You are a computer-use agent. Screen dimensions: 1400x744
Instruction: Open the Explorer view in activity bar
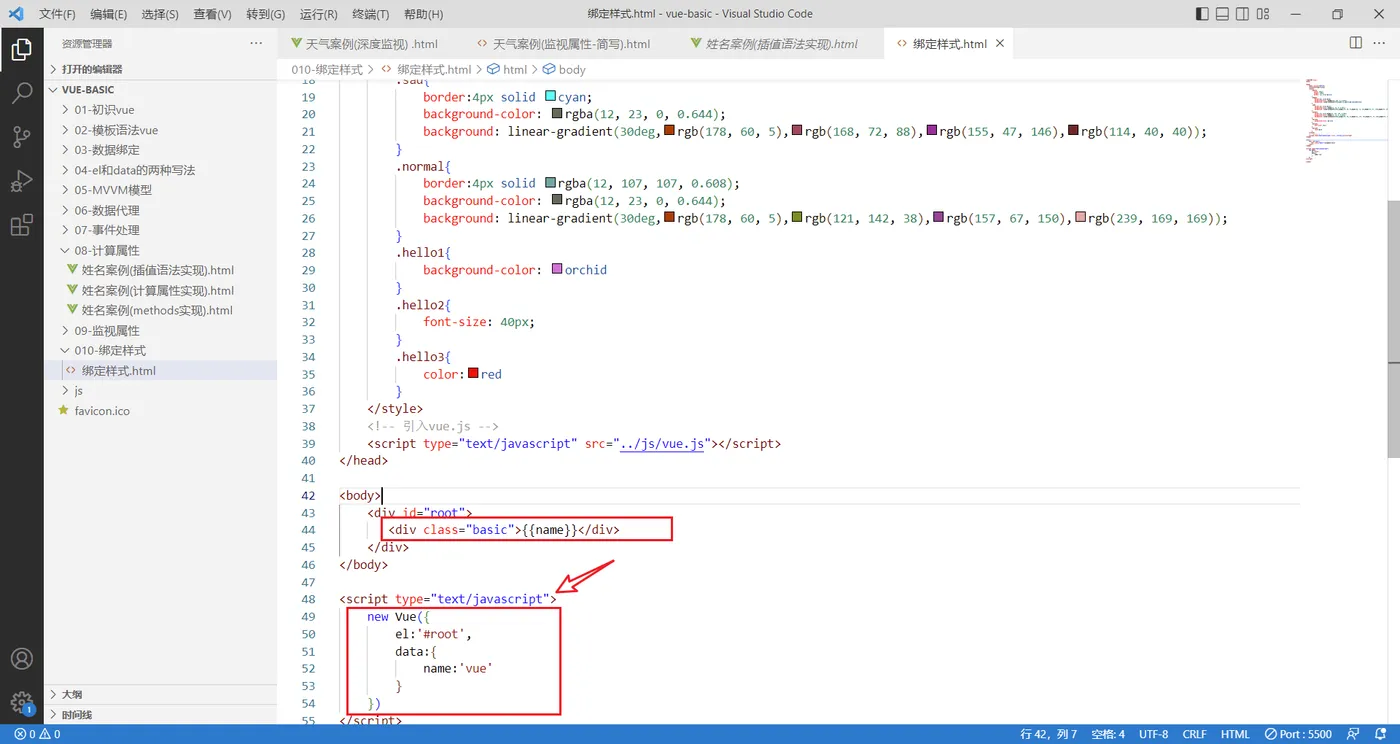coord(21,49)
